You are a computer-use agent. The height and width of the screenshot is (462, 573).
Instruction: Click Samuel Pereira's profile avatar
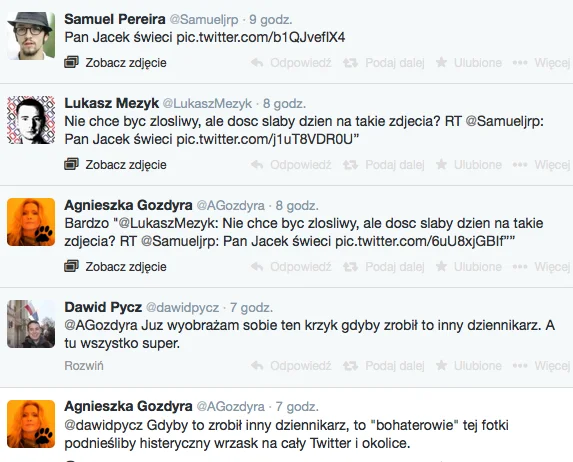[x=31, y=35]
